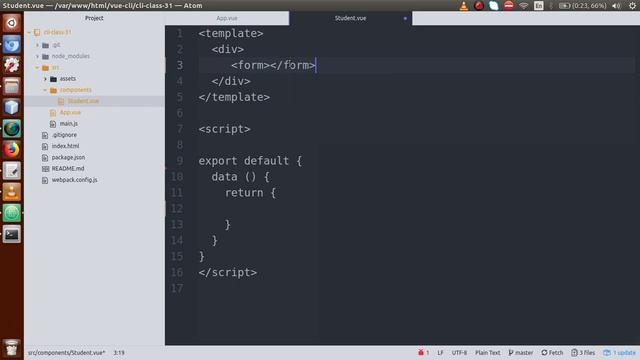Open webpack.config.js in the project tree
The height and width of the screenshot is (360, 640).
[x=74, y=180]
